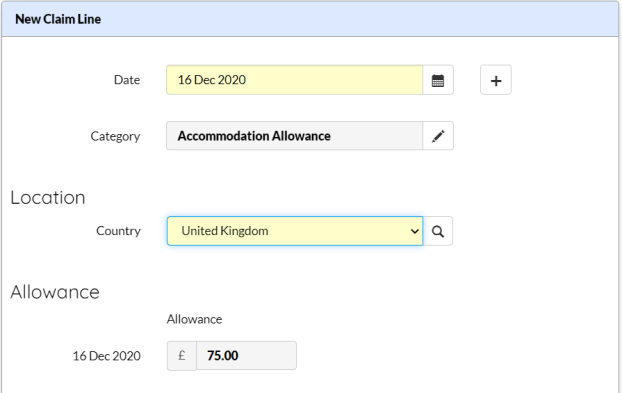The width and height of the screenshot is (622, 393).
Task: Click the Accommodation Allowance category field
Action: (295, 136)
